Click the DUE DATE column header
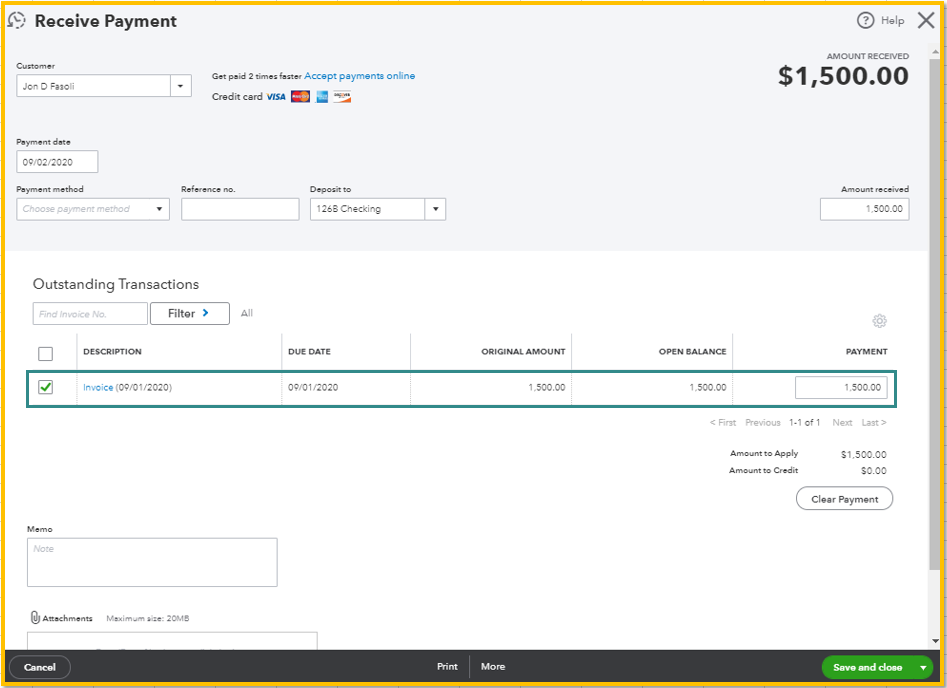The image size is (947, 688). pos(309,352)
